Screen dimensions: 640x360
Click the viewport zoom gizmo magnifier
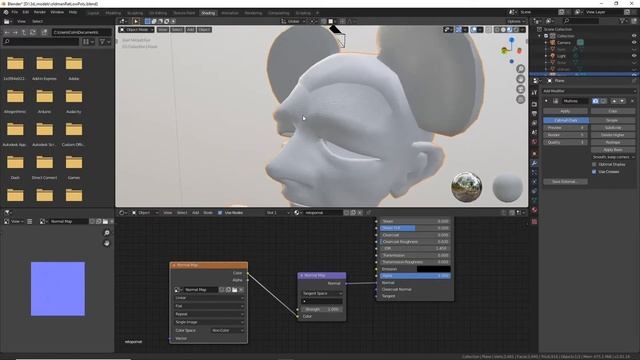click(x=520, y=69)
